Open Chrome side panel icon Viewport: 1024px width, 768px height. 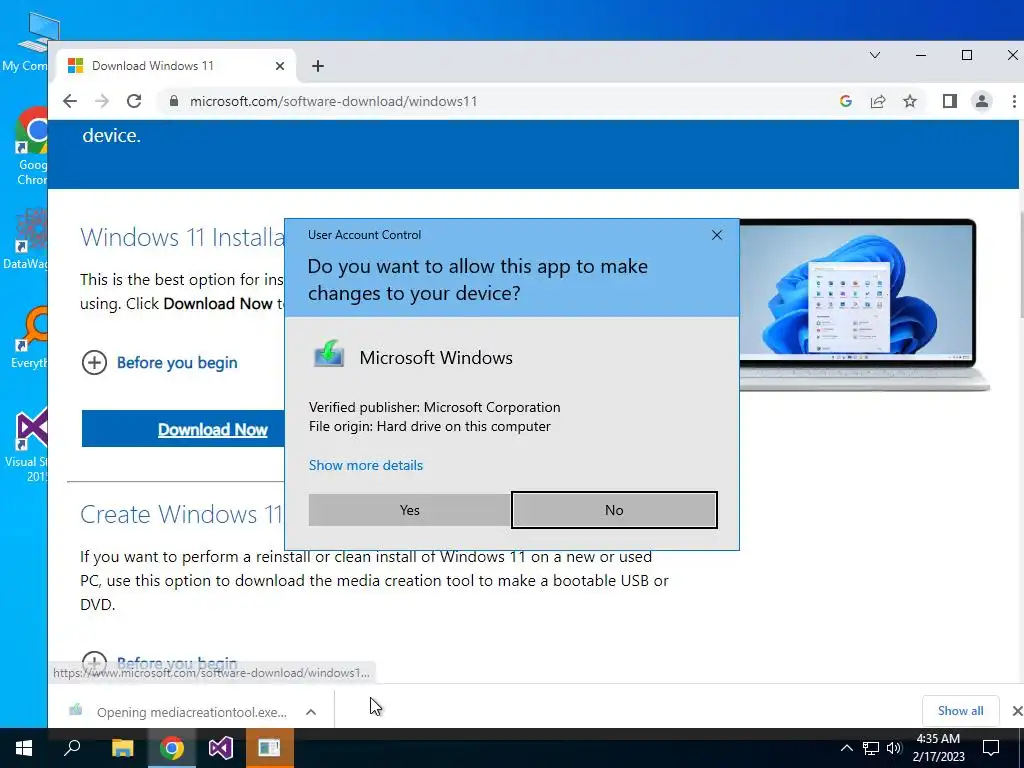tap(950, 101)
